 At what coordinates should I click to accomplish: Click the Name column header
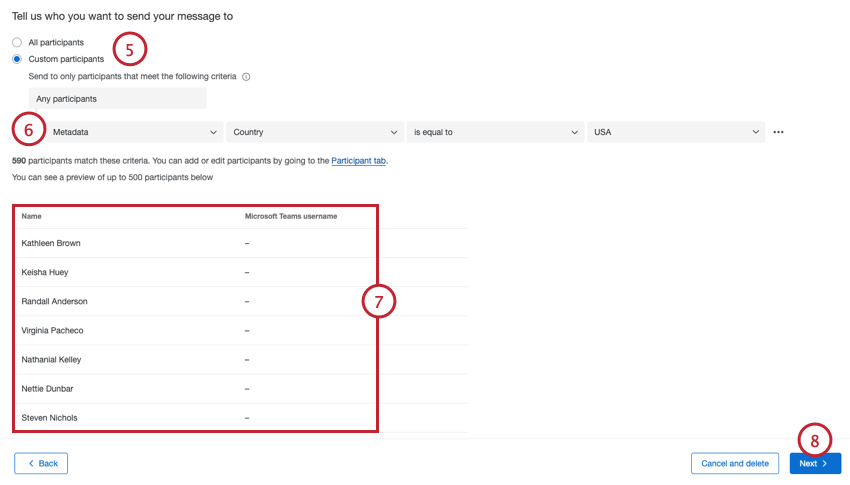[x=31, y=216]
